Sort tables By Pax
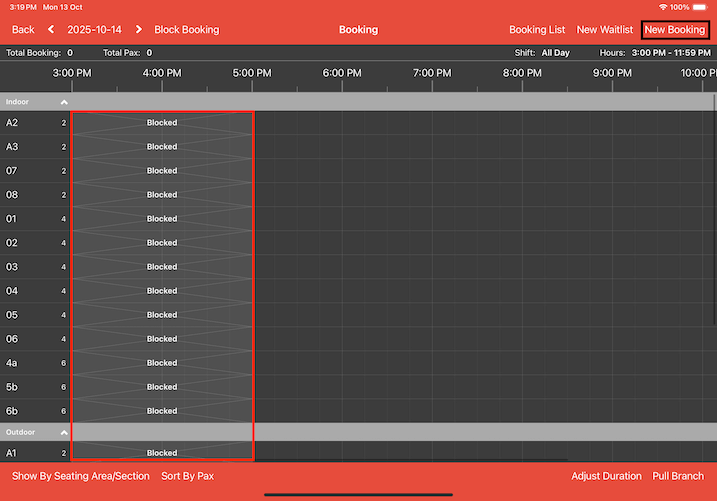 187,476
